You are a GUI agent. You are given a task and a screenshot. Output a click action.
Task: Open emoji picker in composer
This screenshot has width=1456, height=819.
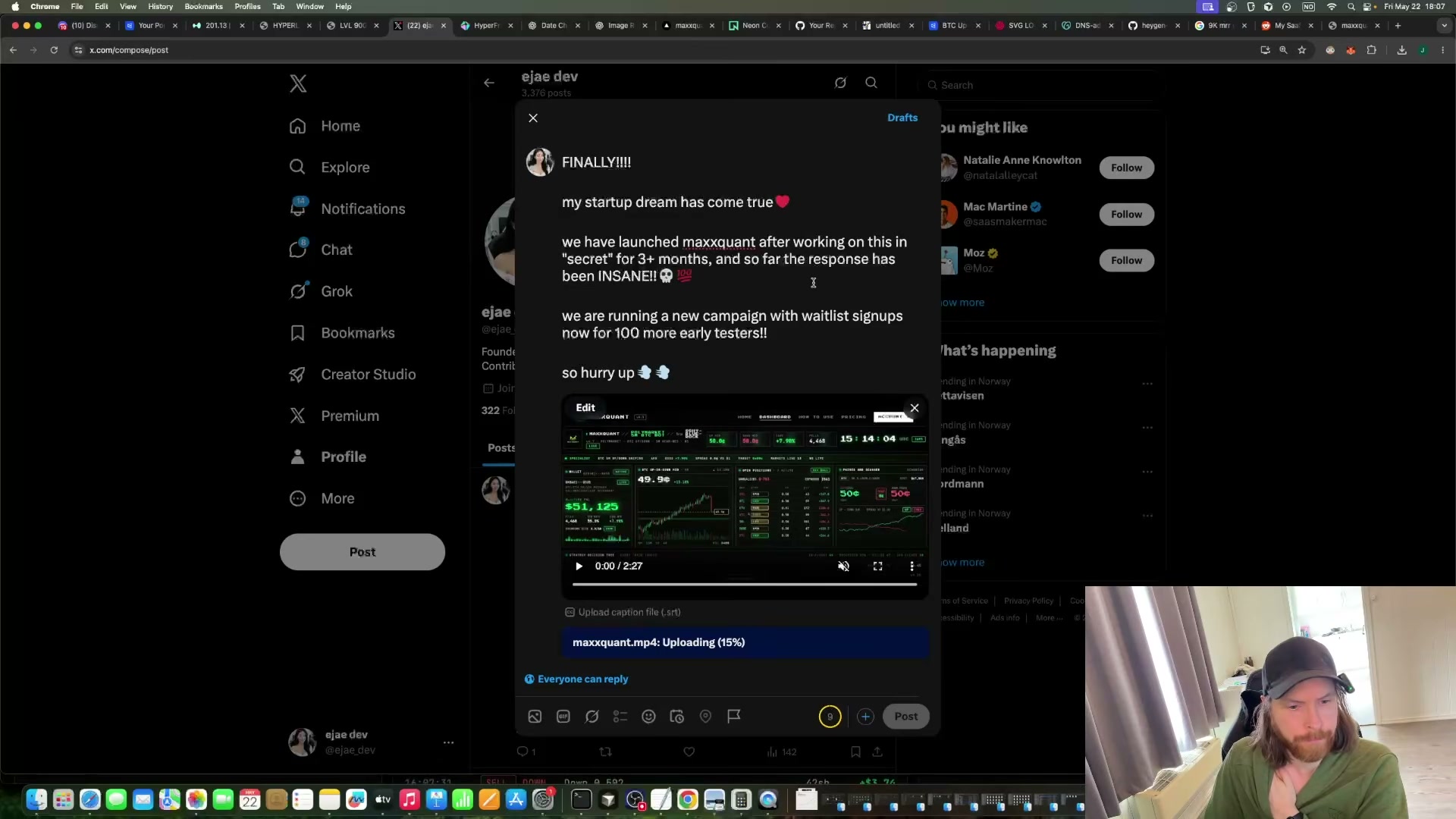(648, 717)
